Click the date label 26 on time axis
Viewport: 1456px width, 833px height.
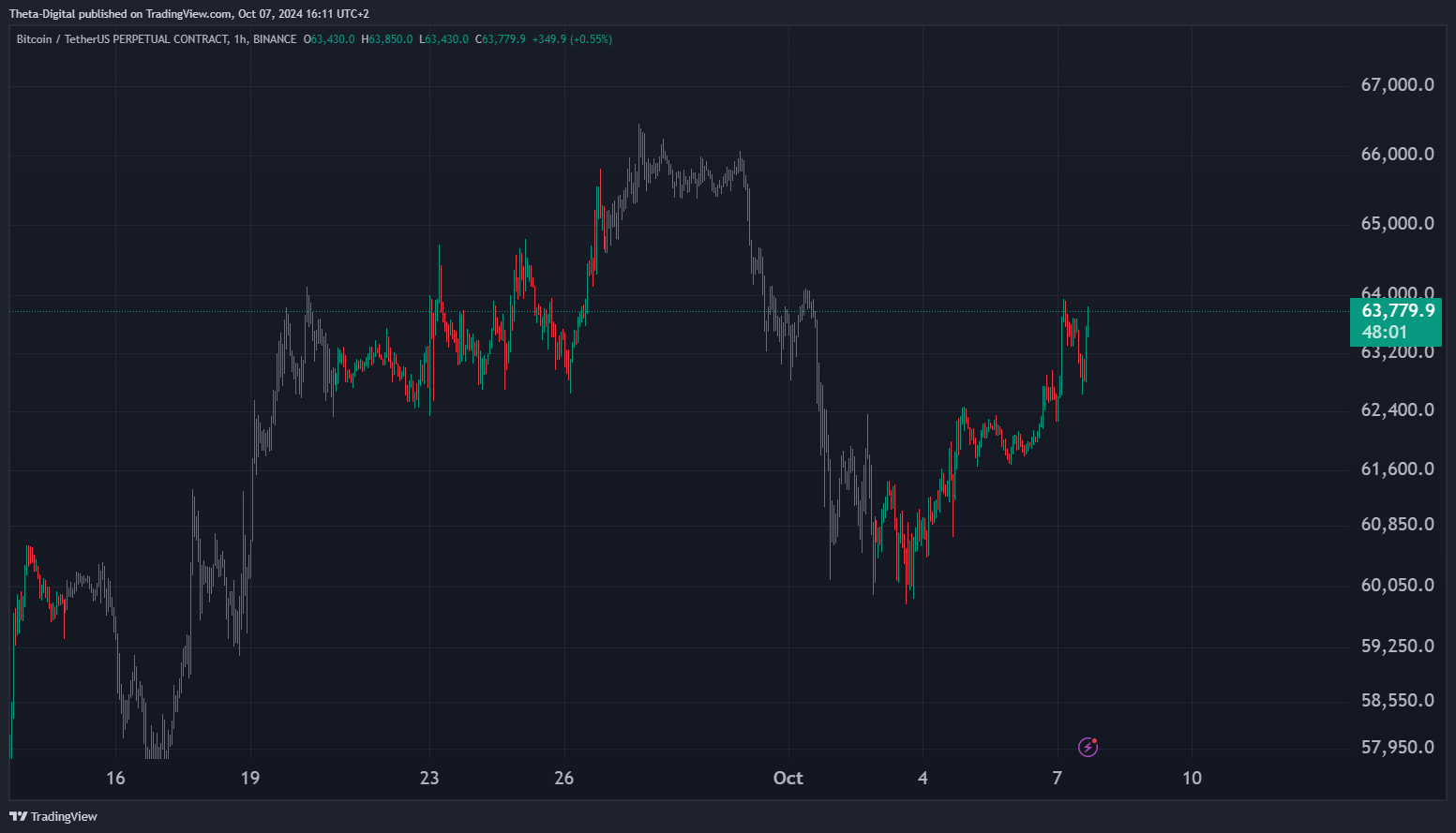564,779
